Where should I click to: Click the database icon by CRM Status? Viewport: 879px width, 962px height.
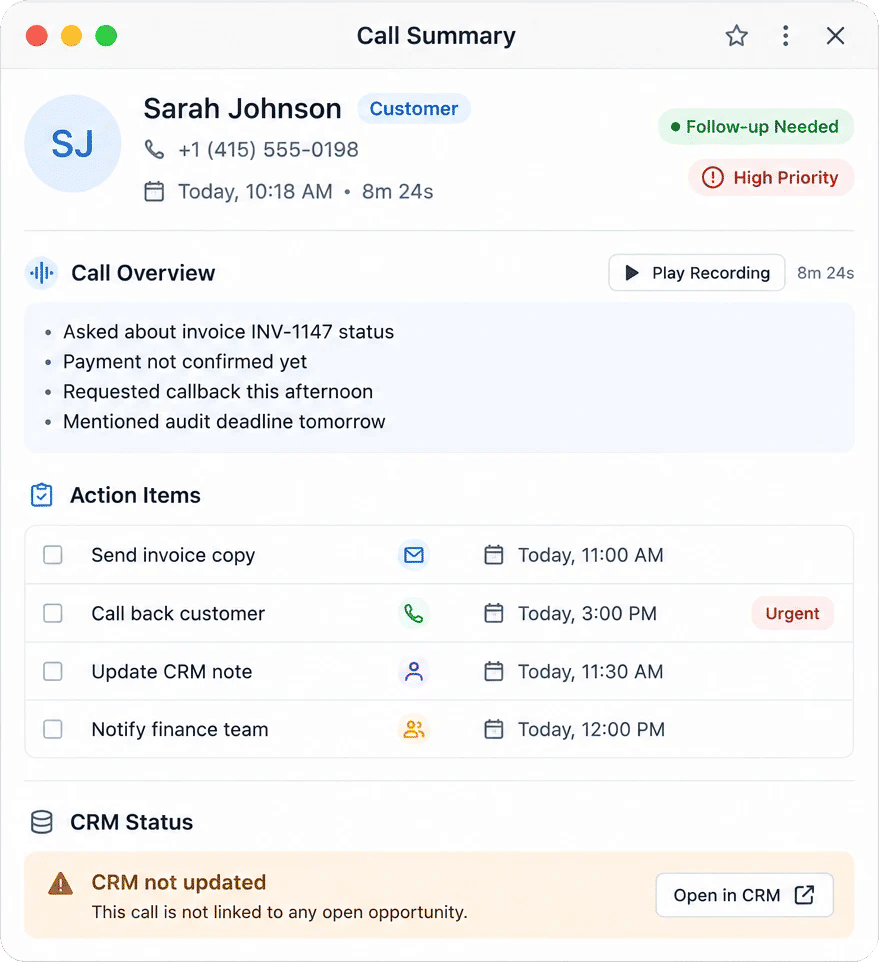pos(42,822)
